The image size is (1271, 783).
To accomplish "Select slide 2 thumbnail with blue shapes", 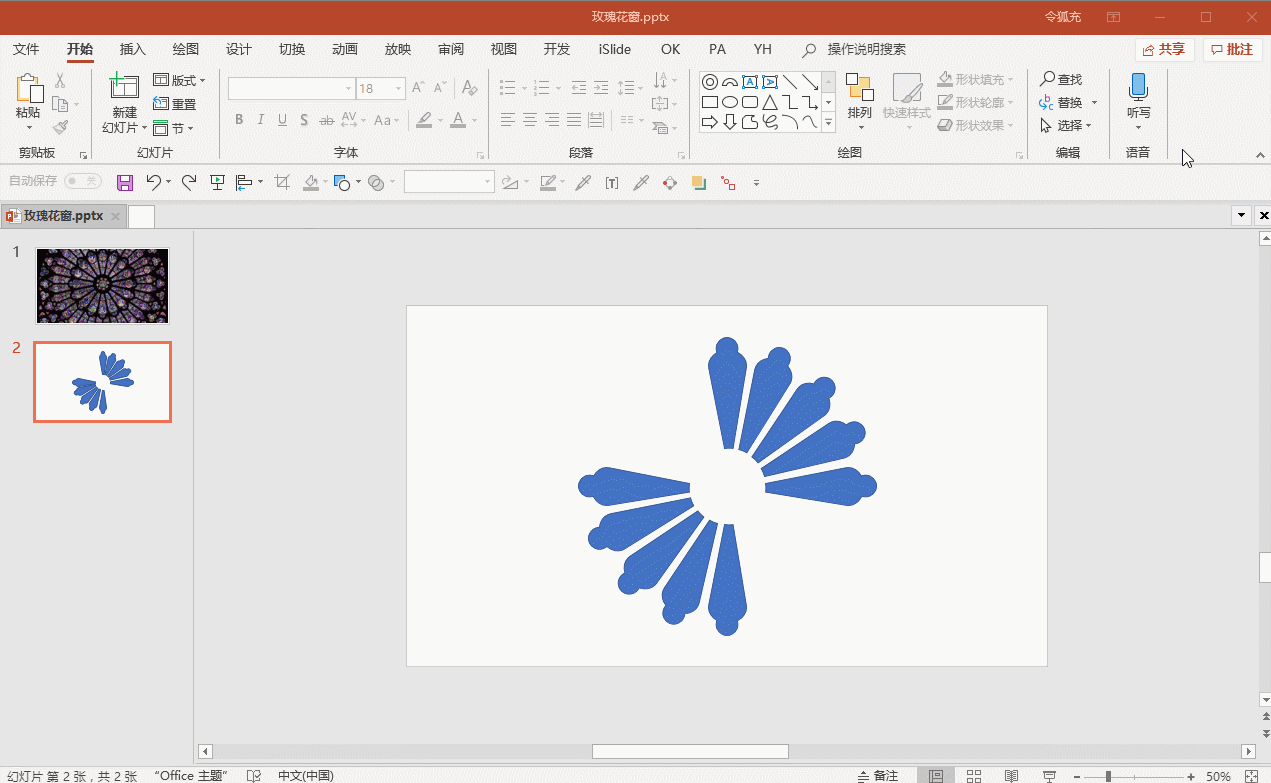I will tap(103, 382).
